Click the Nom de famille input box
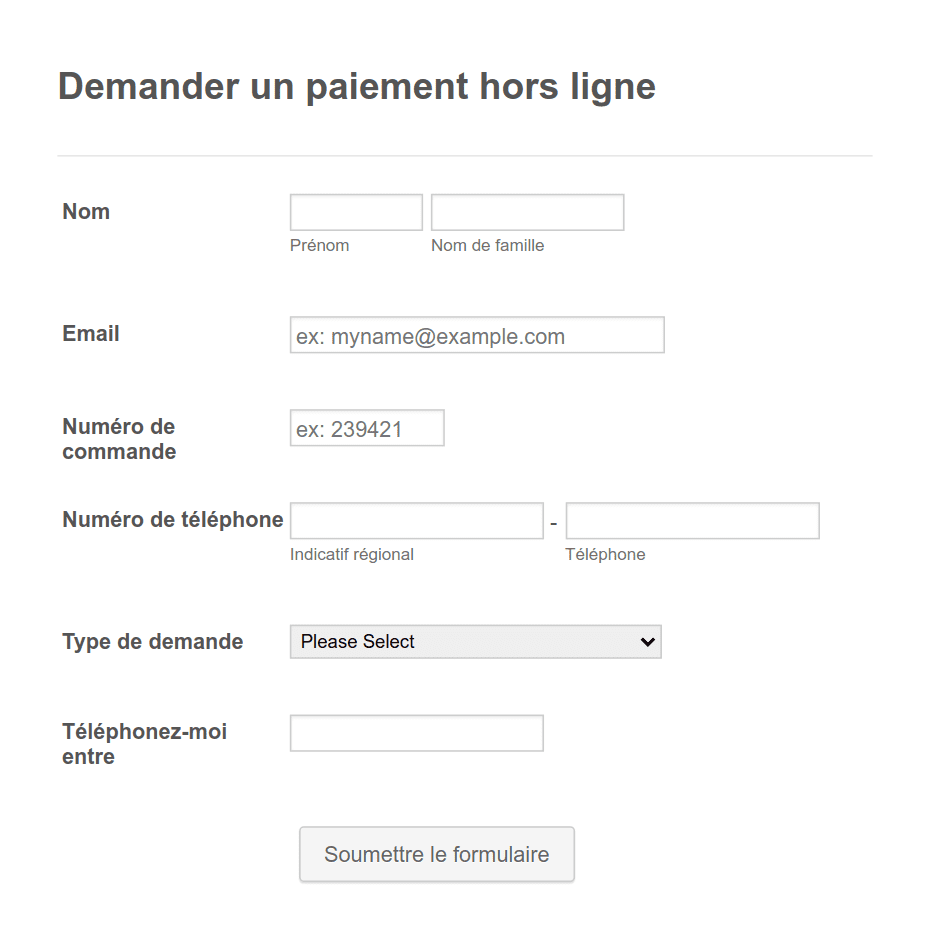Image resolution: width=930 pixels, height=939 pixels. coord(528,212)
